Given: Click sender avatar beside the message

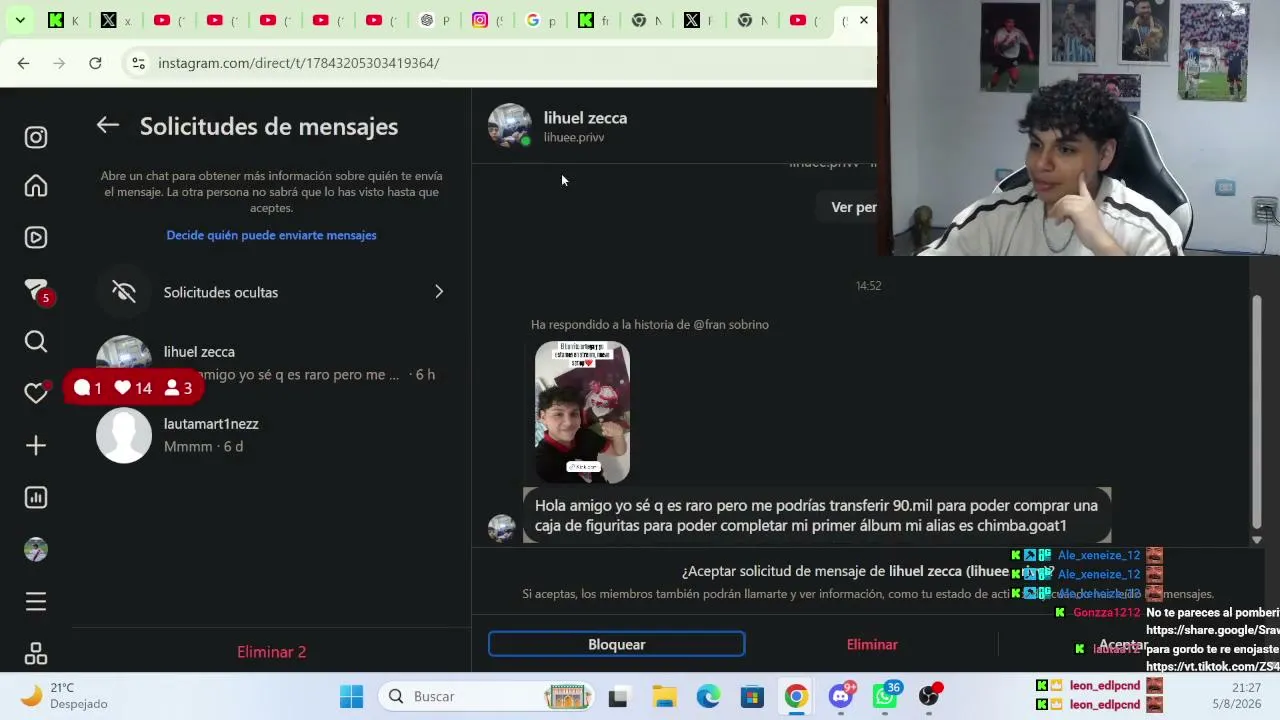Looking at the screenshot, I should [x=502, y=528].
